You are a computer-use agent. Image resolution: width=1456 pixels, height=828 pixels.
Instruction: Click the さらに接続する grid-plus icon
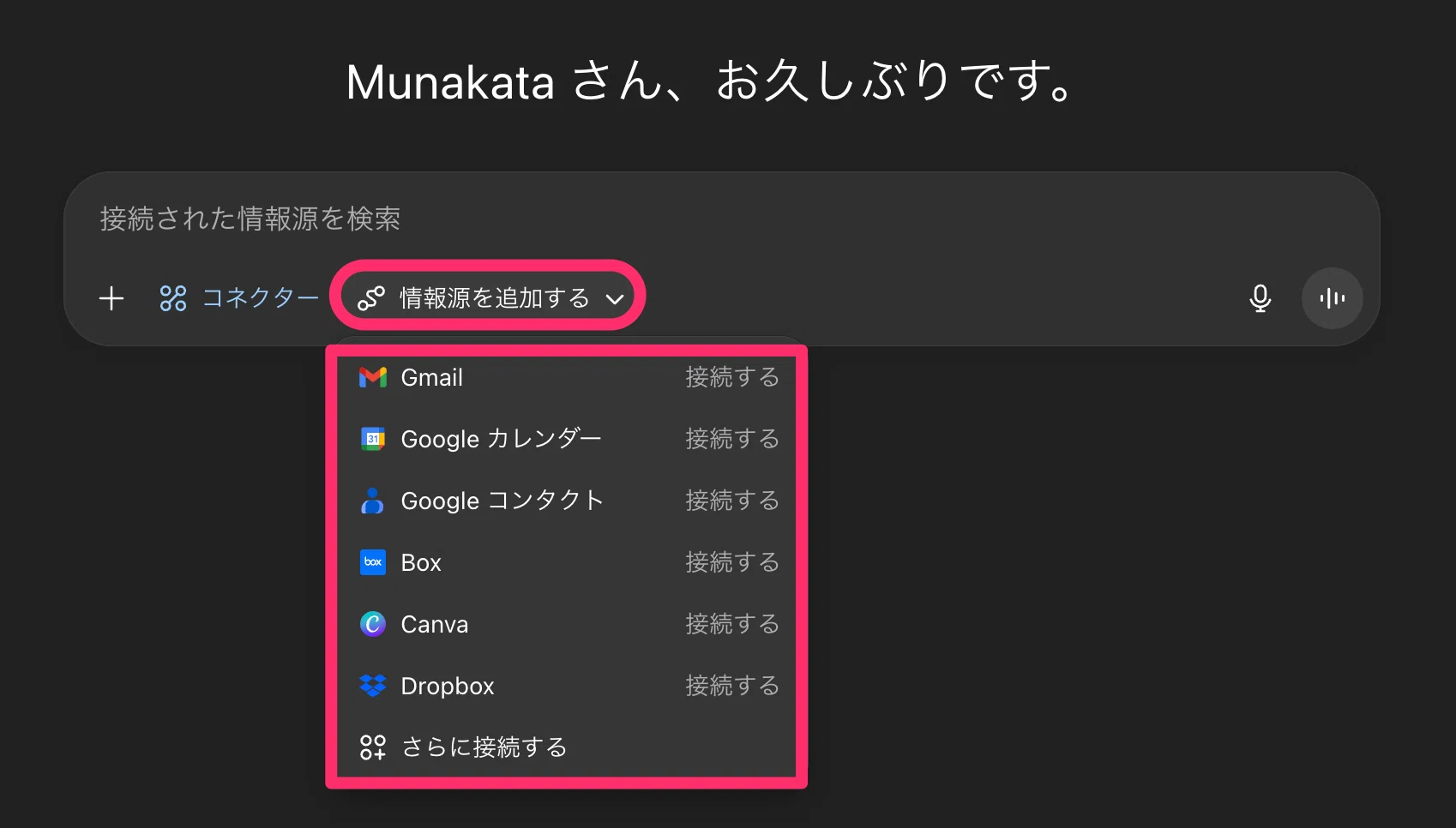click(x=373, y=747)
